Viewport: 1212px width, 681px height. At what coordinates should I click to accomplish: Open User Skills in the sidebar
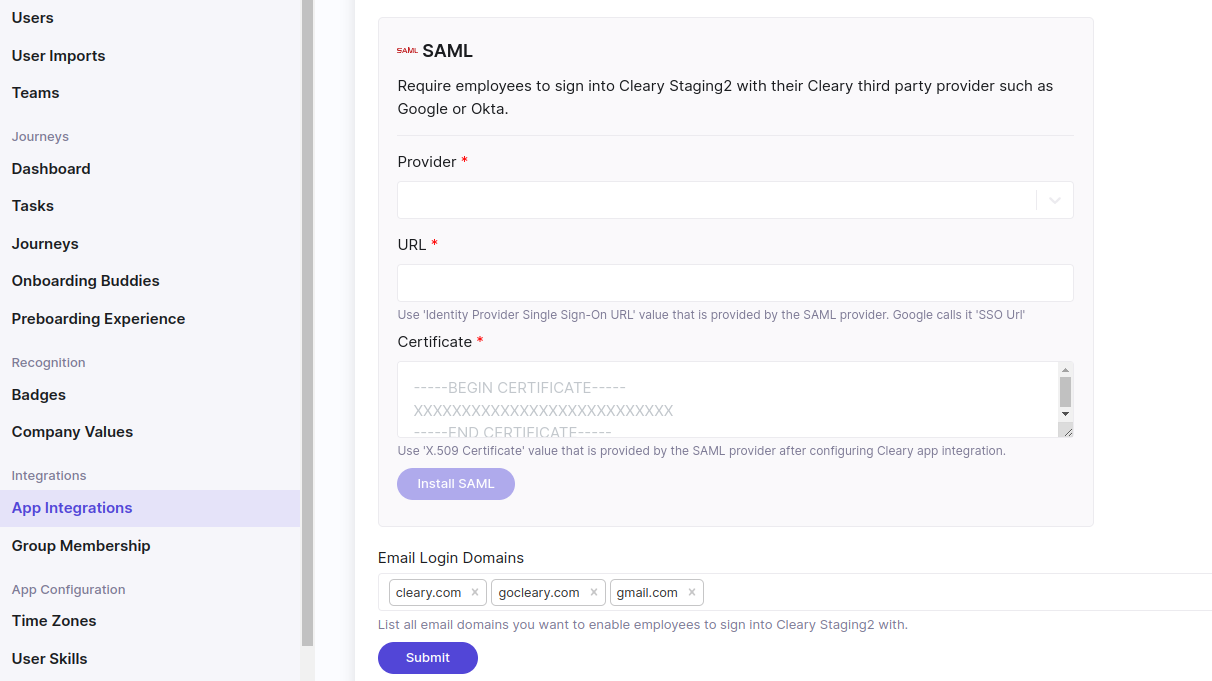point(50,659)
